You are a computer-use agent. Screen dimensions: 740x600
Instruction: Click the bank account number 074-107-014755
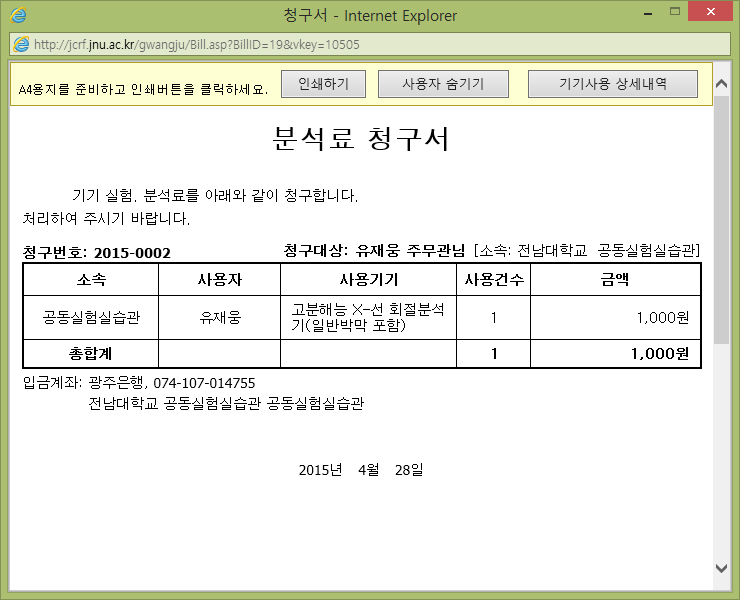click(x=204, y=383)
